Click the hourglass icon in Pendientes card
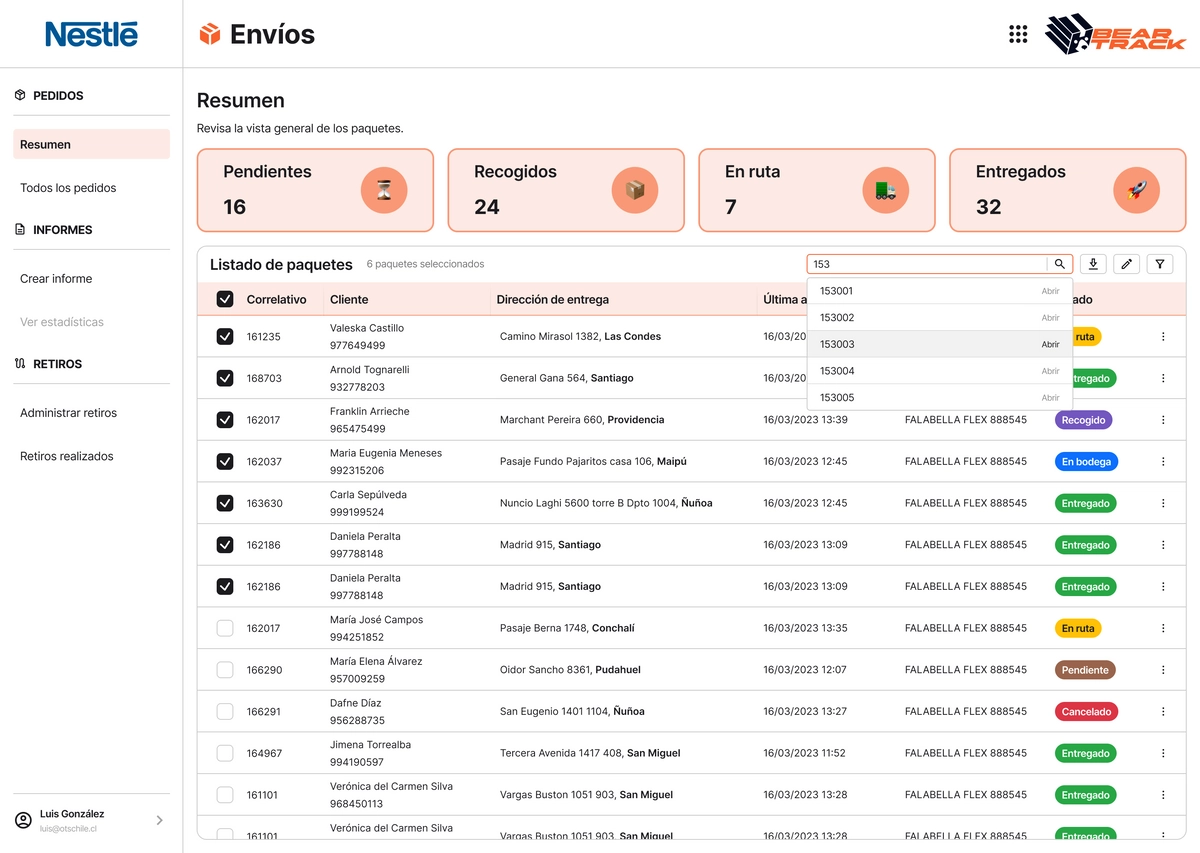This screenshot has width=1200, height=853. 384,190
